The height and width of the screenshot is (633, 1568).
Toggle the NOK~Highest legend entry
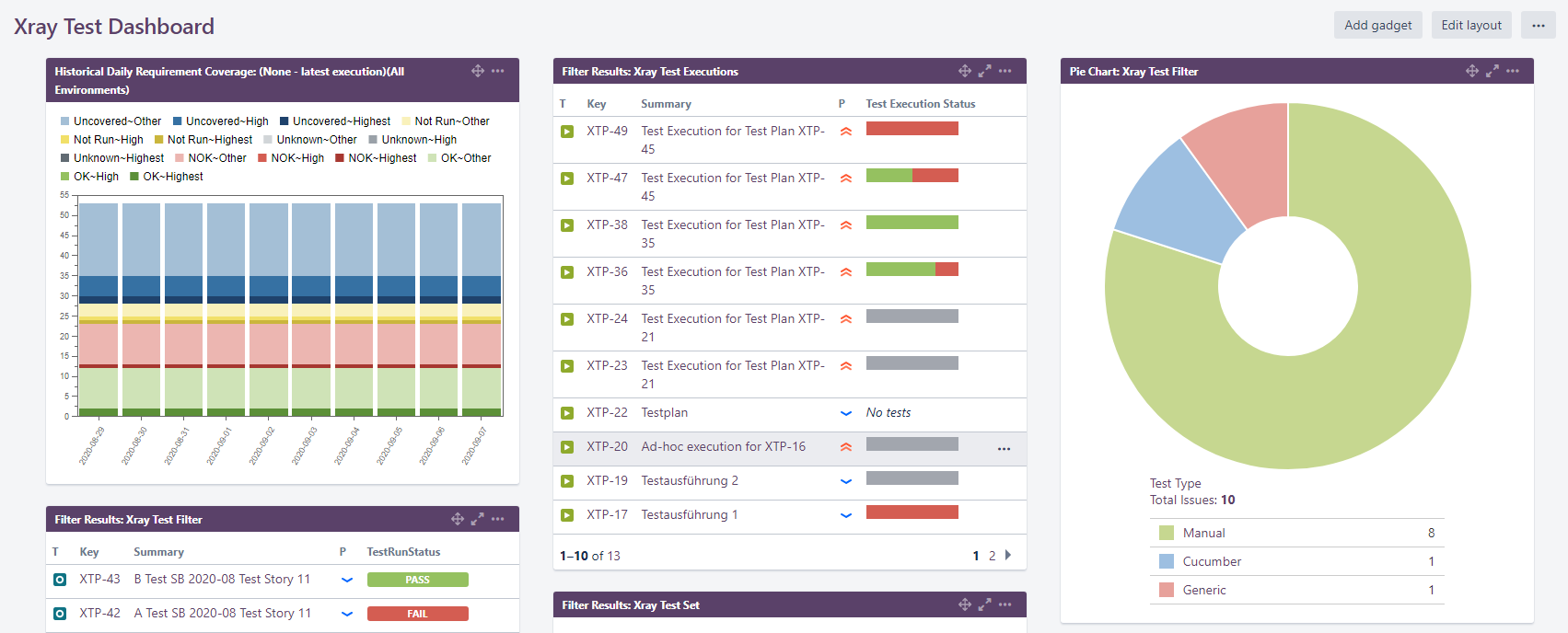tap(376, 158)
